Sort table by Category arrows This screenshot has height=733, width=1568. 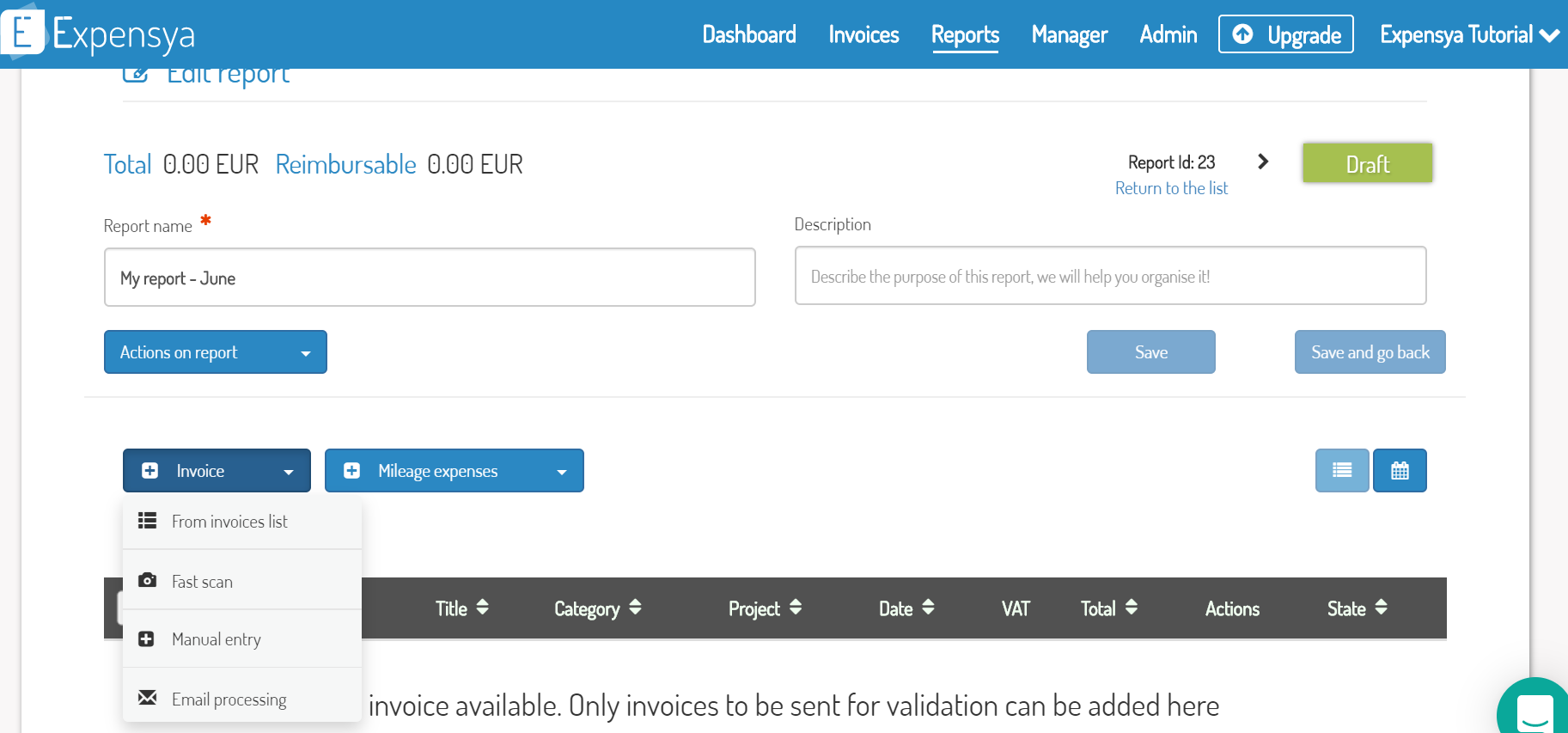pos(635,608)
